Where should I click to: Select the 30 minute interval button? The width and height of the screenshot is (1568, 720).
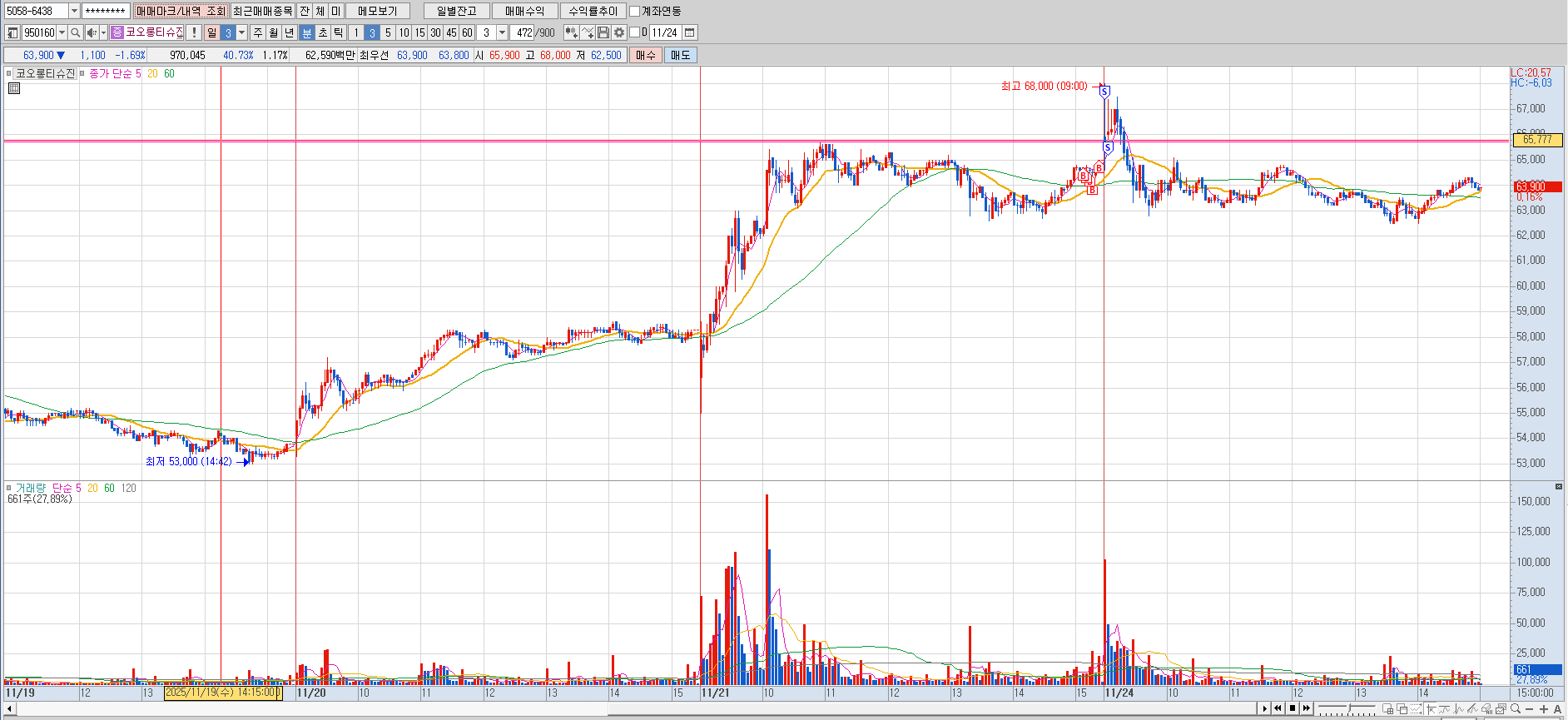(x=435, y=32)
